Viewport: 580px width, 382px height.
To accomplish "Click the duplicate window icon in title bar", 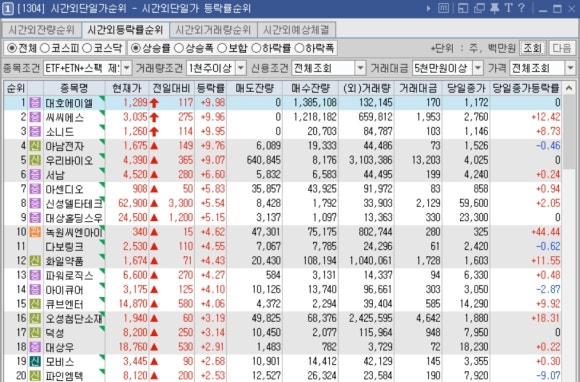I will (x=479, y=8).
